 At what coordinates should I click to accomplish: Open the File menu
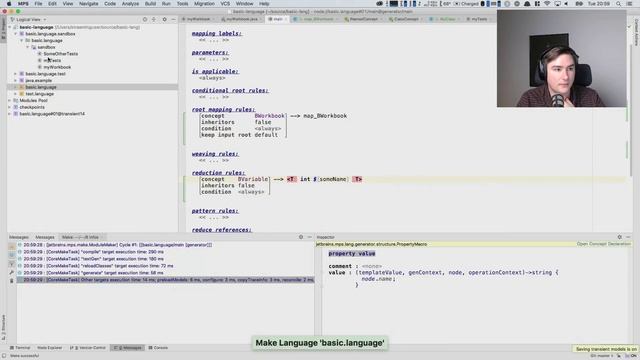(38, 4)
